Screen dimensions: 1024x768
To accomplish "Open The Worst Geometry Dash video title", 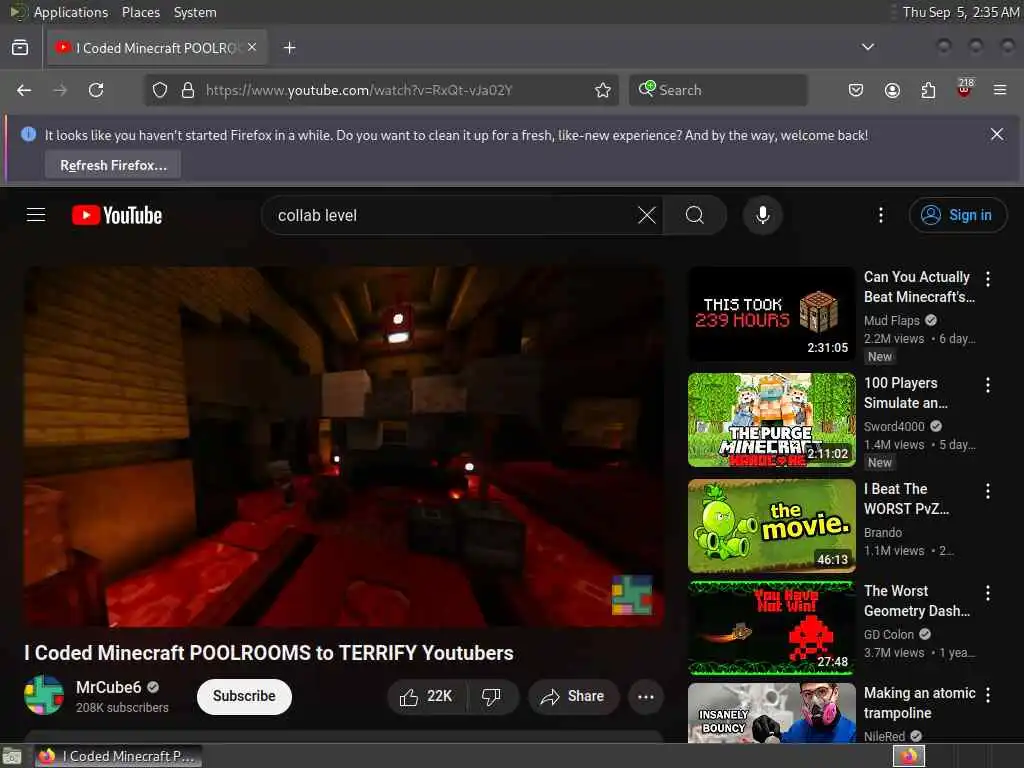I will 917,600.
